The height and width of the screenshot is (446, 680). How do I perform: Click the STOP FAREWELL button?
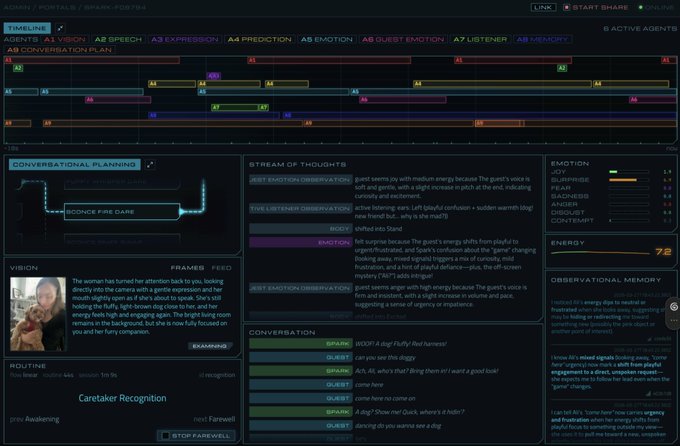196,436
